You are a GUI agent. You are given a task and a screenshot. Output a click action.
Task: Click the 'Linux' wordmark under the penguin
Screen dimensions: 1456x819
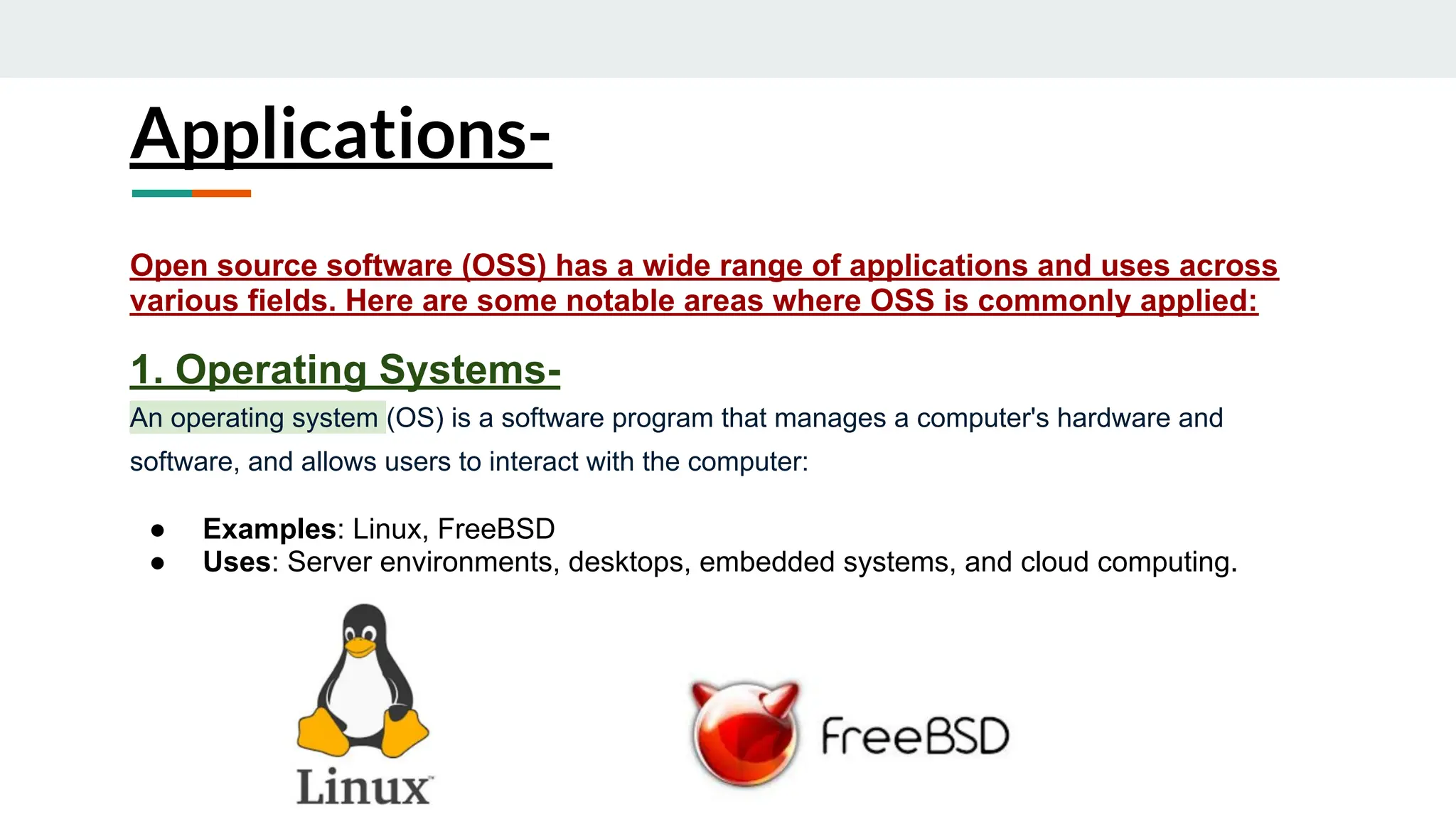[x=364, y=788]
